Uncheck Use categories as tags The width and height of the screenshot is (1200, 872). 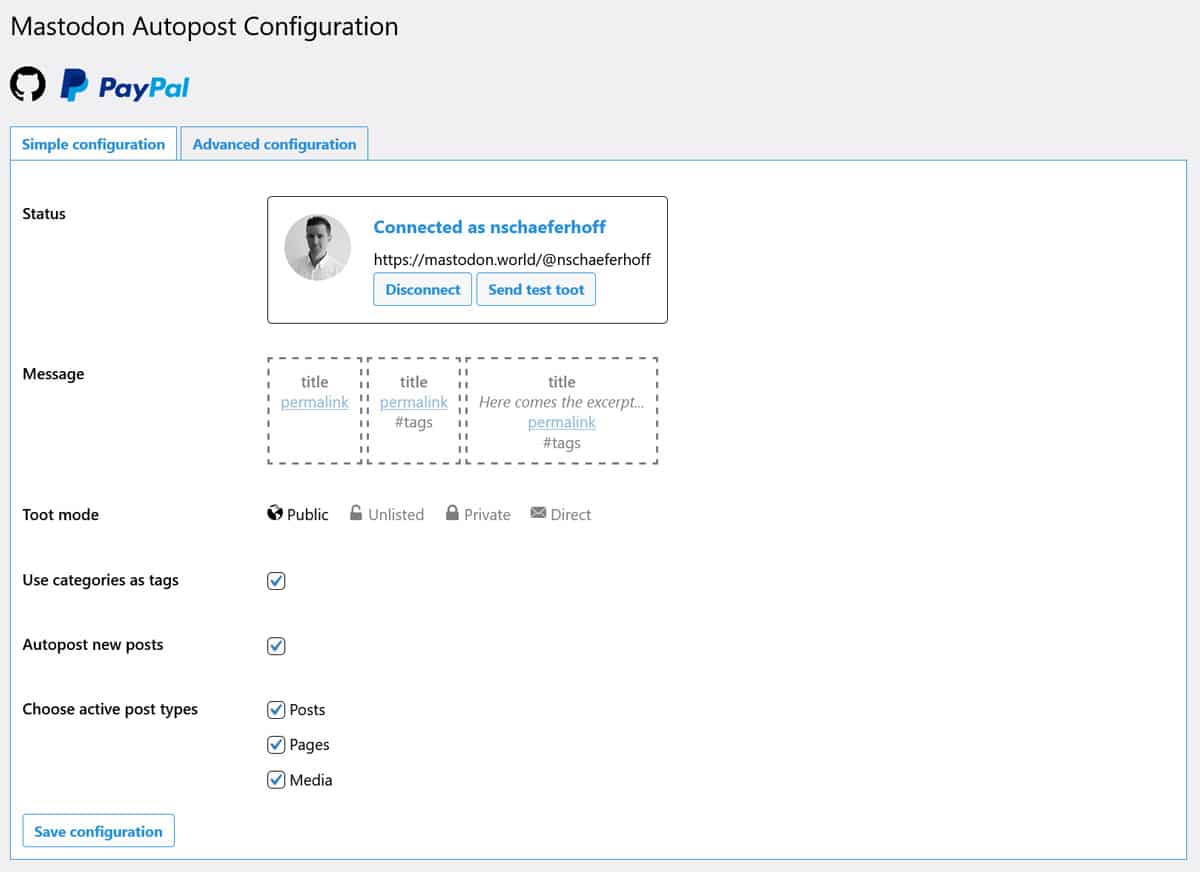coord(277,581)
